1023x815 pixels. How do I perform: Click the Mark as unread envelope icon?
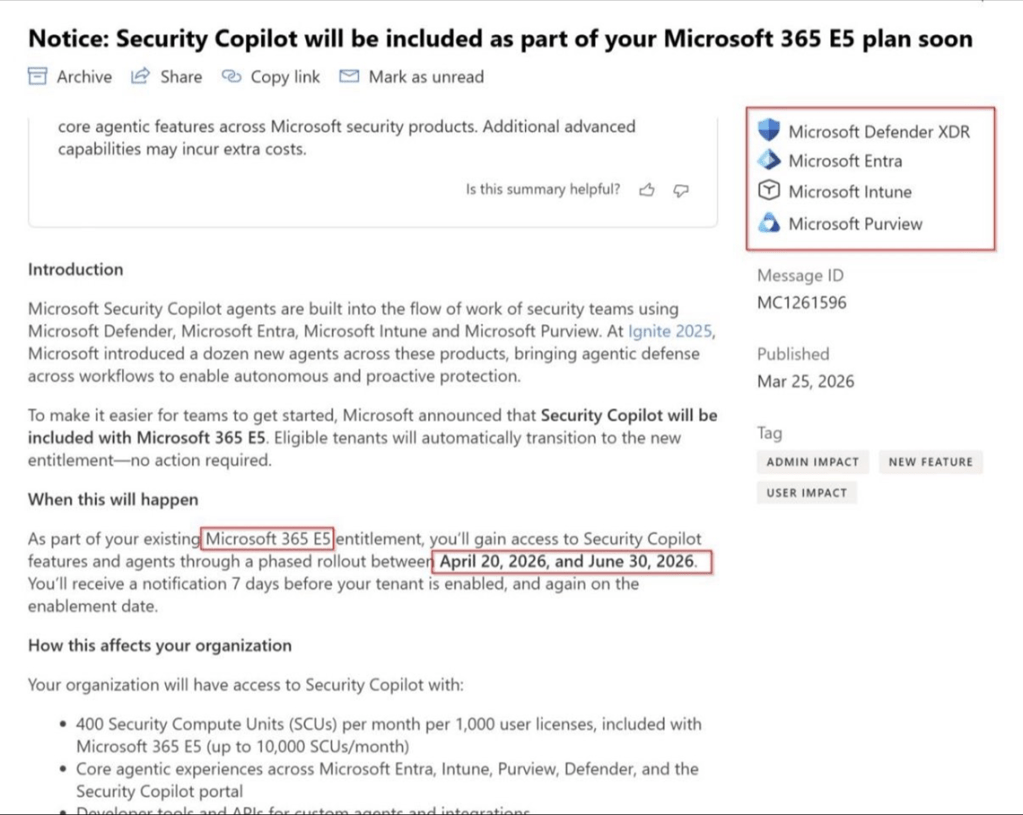point(349,77)
